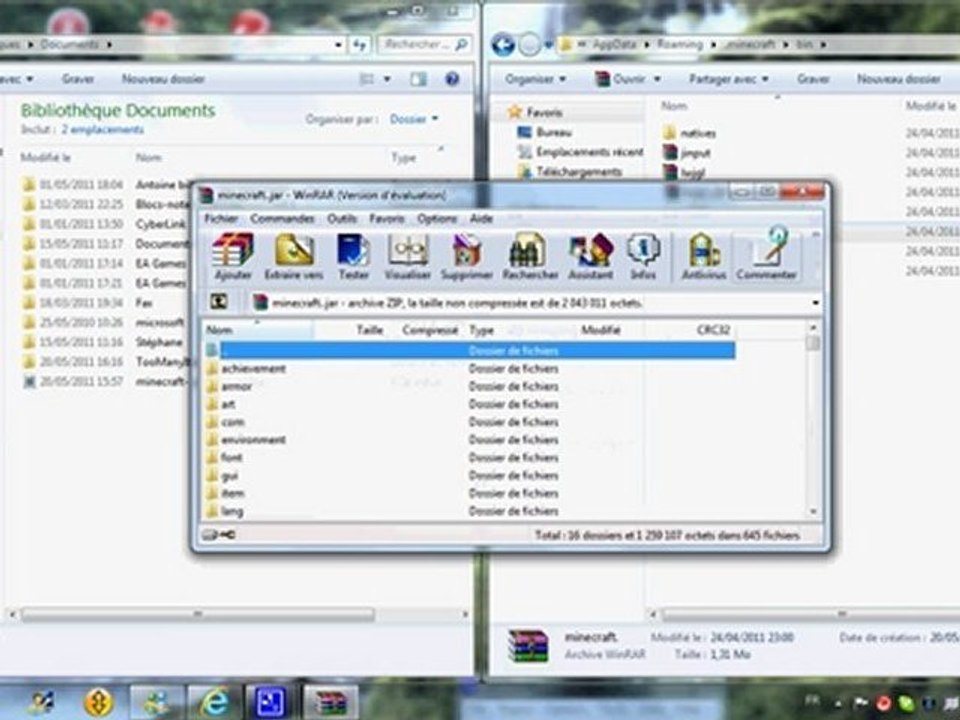Open the Favoris menu in WinRAR

click(386, 219)
